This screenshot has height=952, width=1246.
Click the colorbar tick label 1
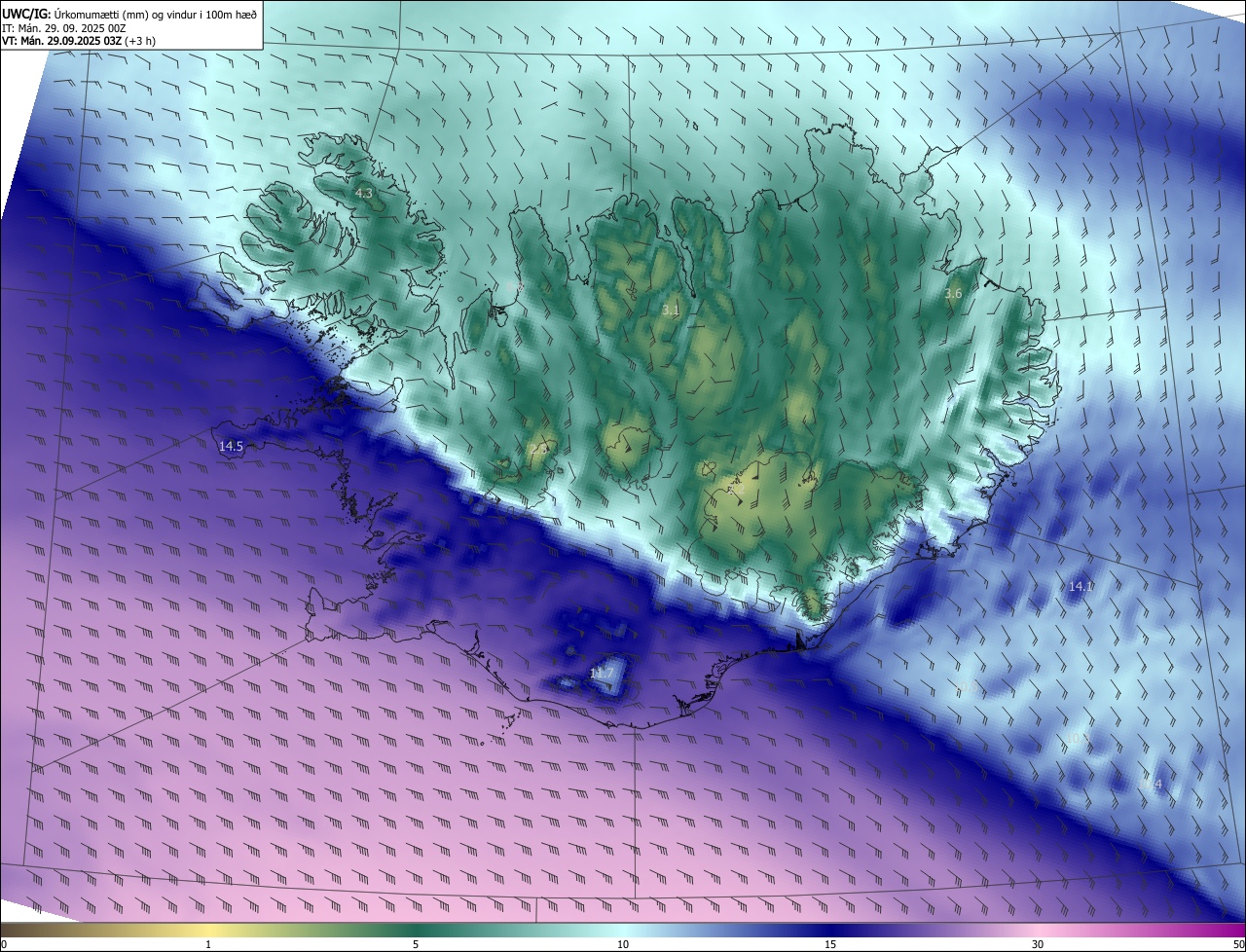[208, 944]
